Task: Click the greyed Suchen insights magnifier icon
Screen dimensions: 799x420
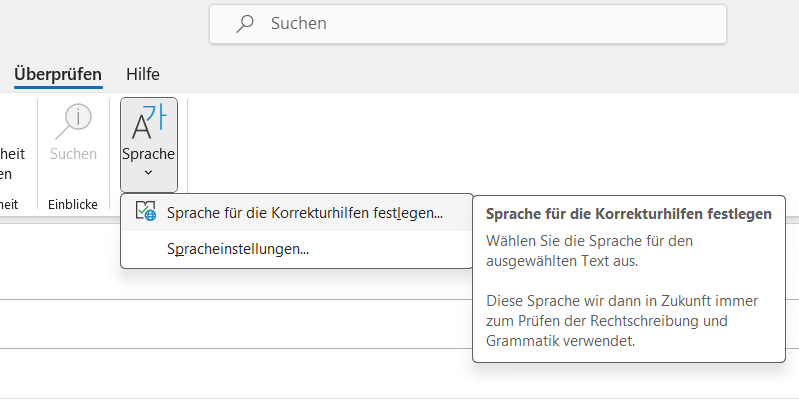Action: pos(73,121)
